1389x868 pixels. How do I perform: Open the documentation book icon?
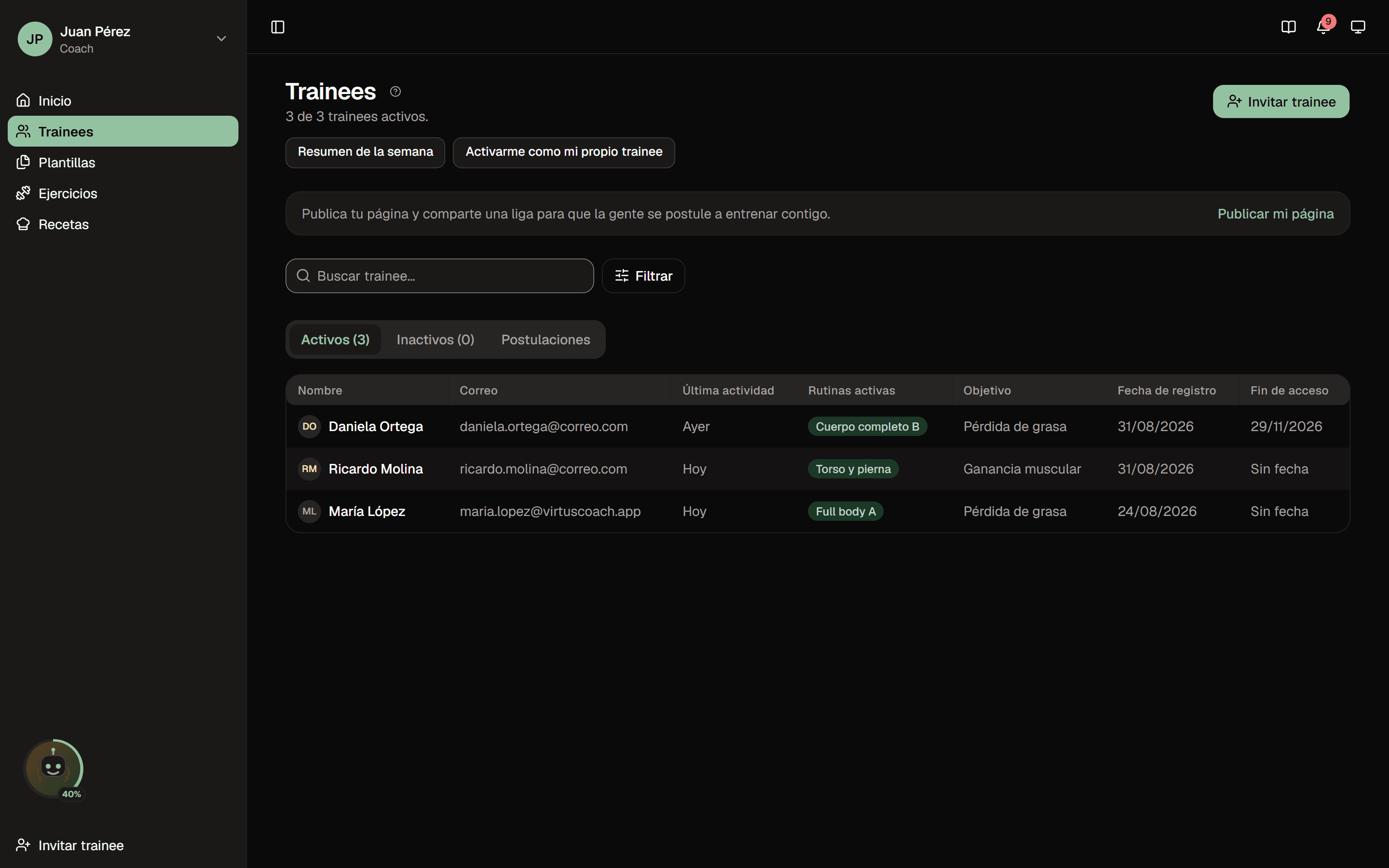click(x=1289, y=27)
